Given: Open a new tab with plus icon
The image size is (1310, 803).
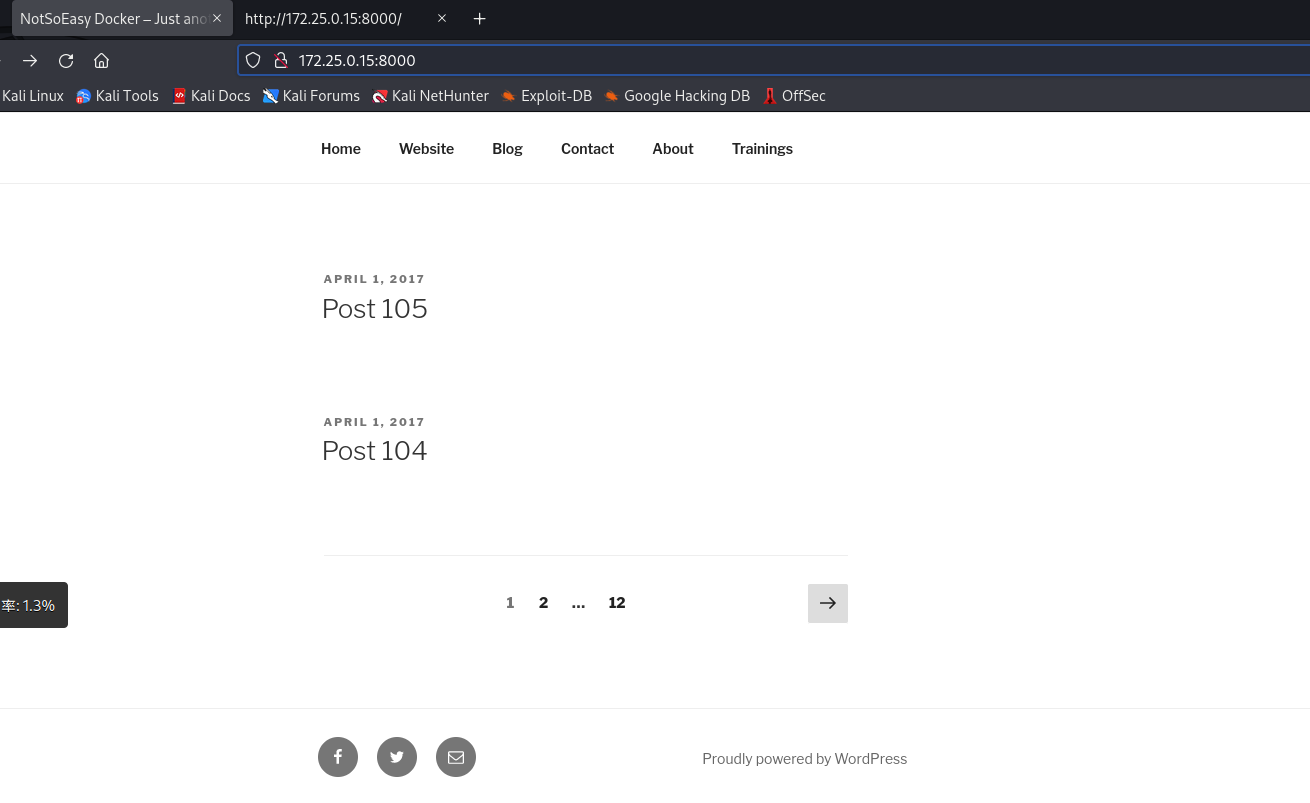Looking at the screenshot, I should coord(480,18).
